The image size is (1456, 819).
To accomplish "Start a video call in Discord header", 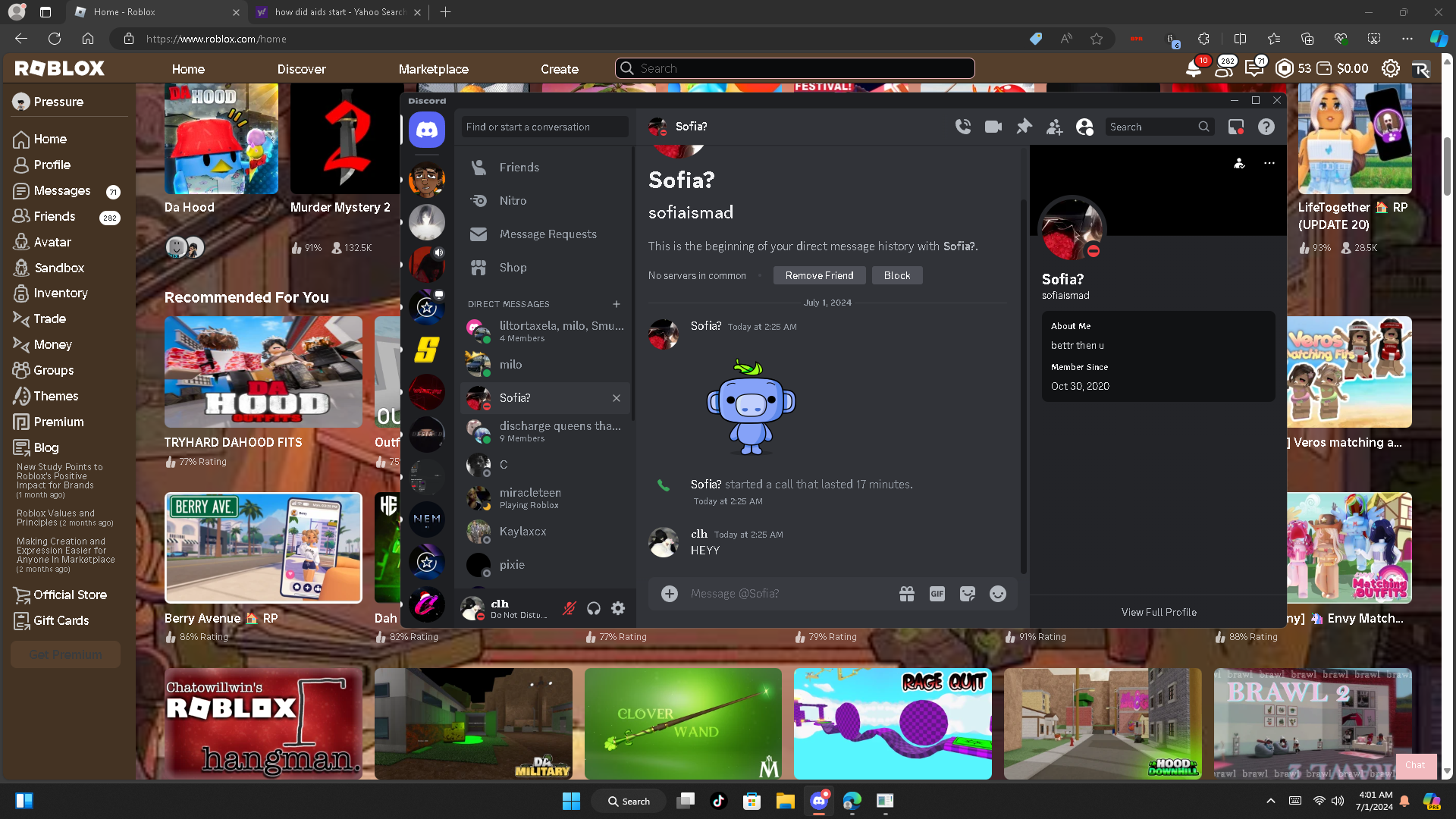I will (993, 127).
